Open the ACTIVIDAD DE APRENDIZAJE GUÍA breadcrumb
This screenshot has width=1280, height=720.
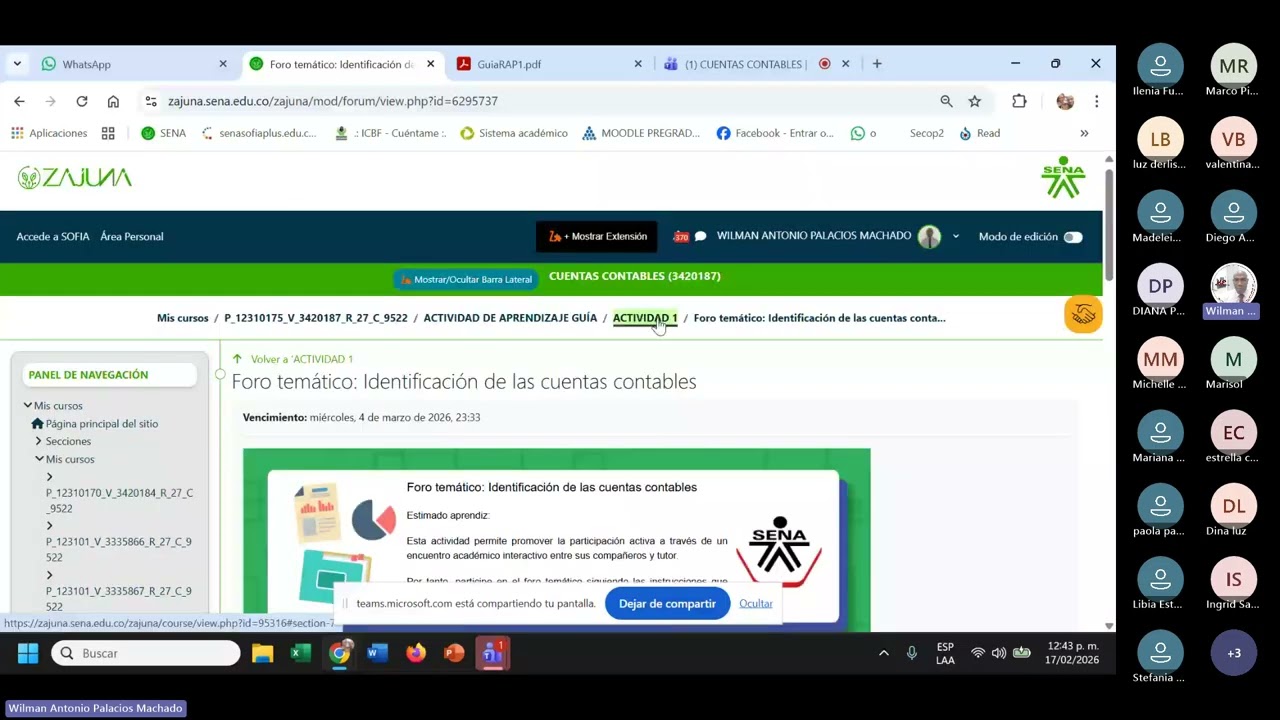[x=510, y=318]
